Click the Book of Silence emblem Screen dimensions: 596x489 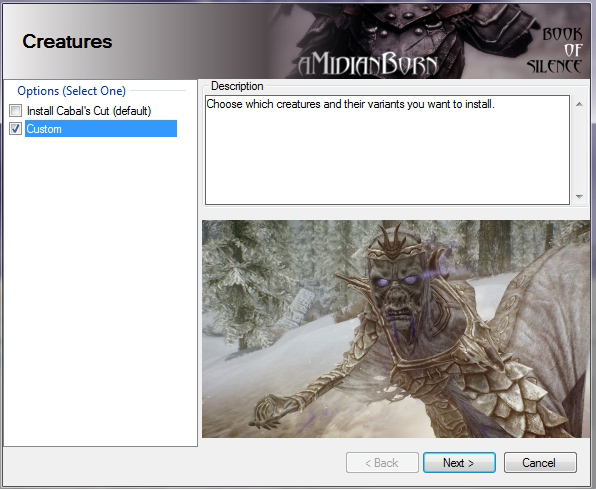click(x=555, y=50)
